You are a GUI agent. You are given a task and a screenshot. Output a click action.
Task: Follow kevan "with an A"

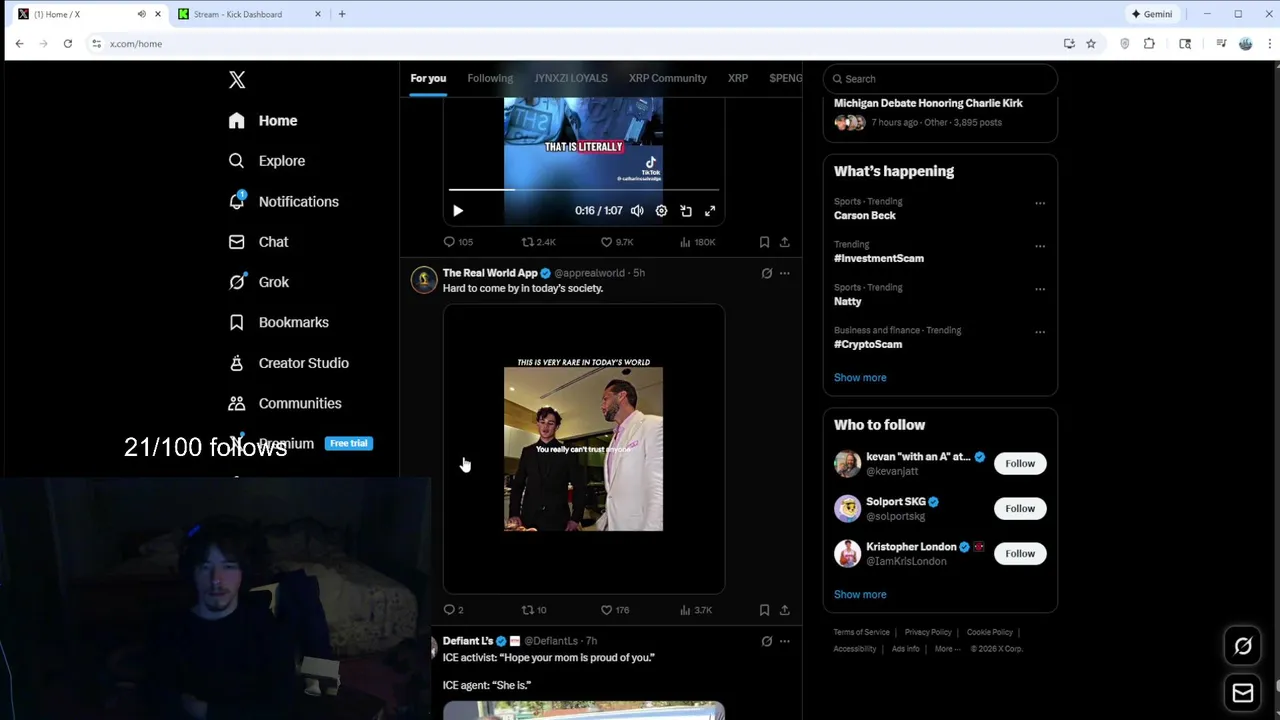[x=1020, y=463]
